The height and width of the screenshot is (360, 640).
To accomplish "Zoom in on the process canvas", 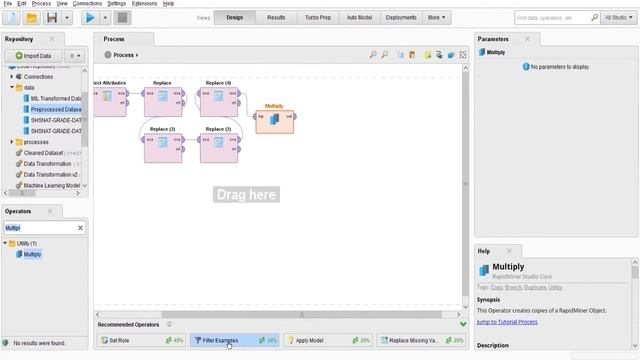I will pos(373,55).
